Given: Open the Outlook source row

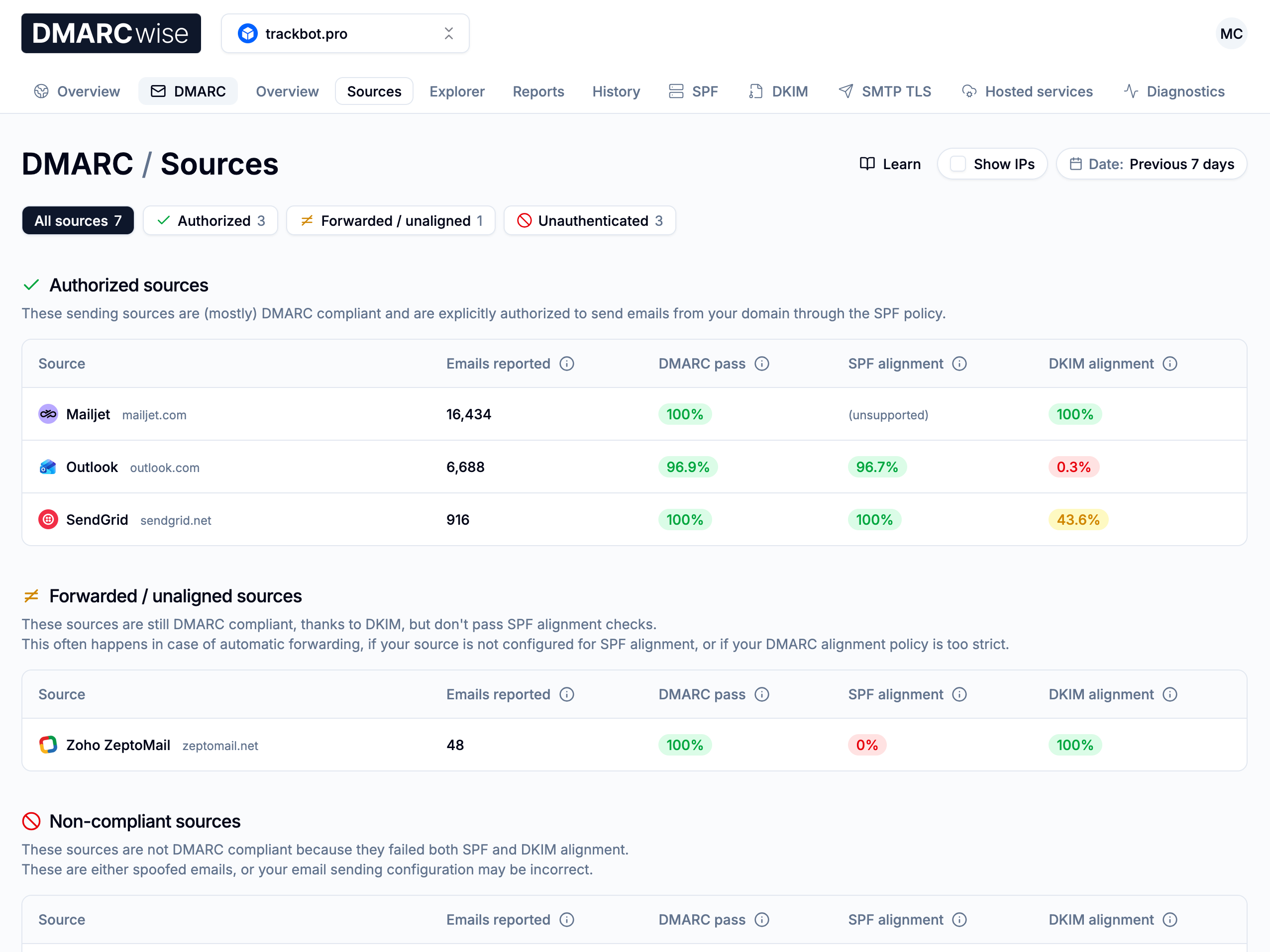Looking at the screenshot, I should (x=634, y=467).
